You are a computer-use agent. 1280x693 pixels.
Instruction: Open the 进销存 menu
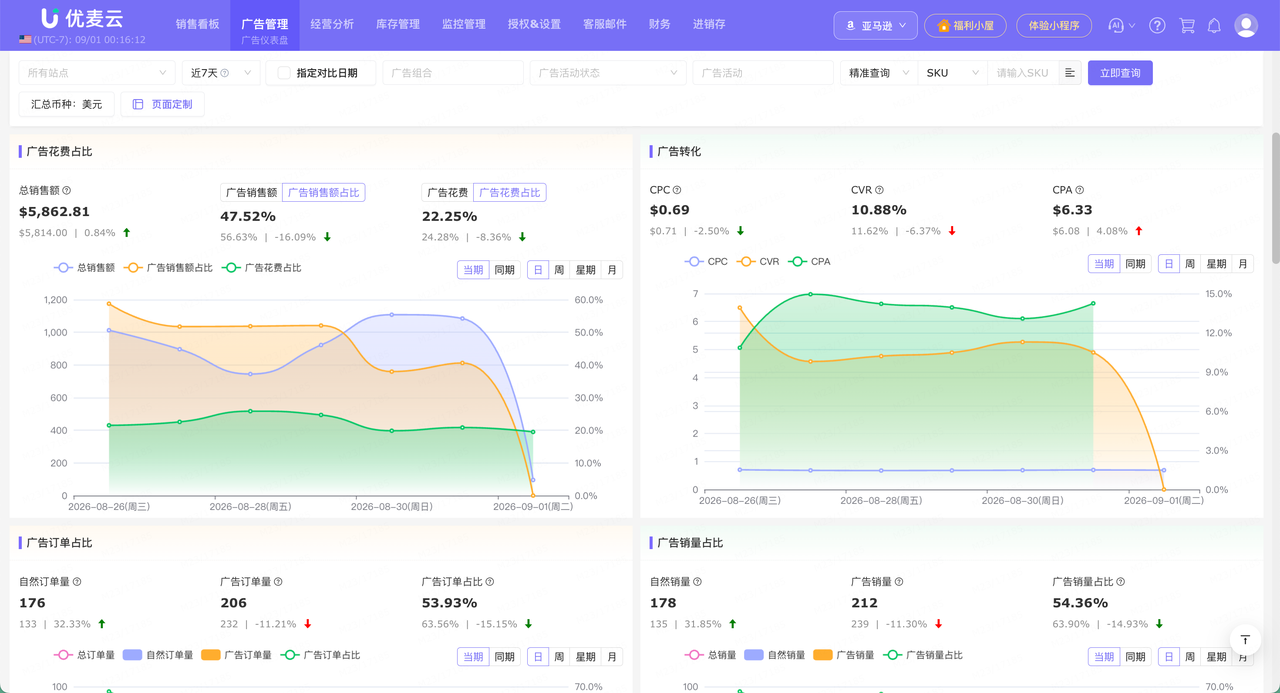tap(709, 24)
